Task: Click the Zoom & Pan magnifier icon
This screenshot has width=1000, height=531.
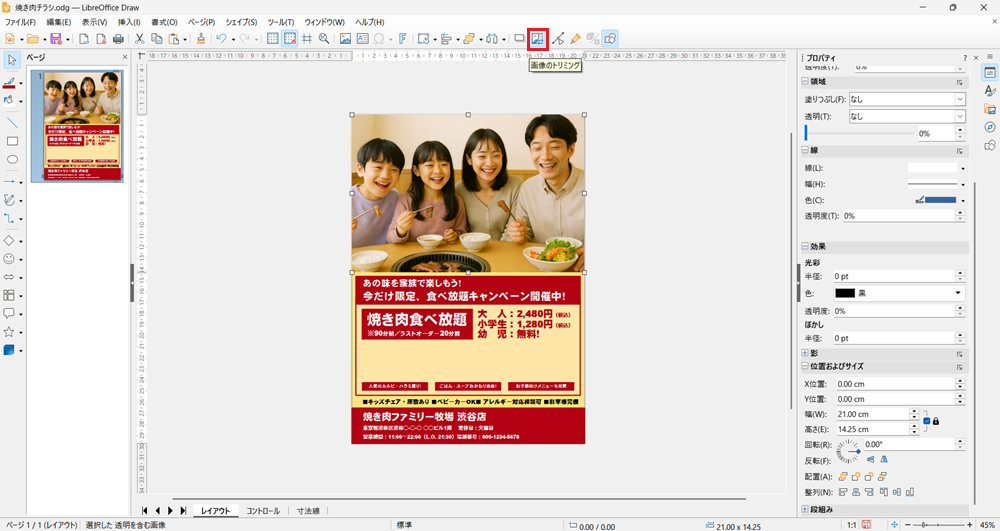Action: tap(324, 39)
